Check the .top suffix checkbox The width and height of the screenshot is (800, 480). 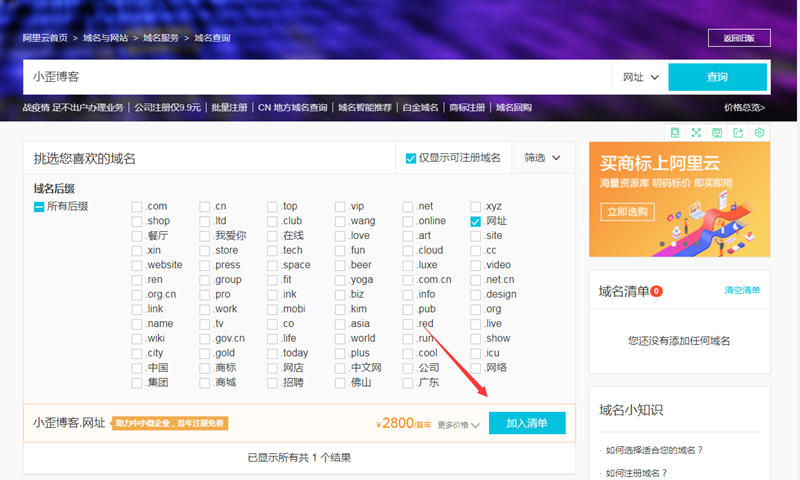(272, 207)
